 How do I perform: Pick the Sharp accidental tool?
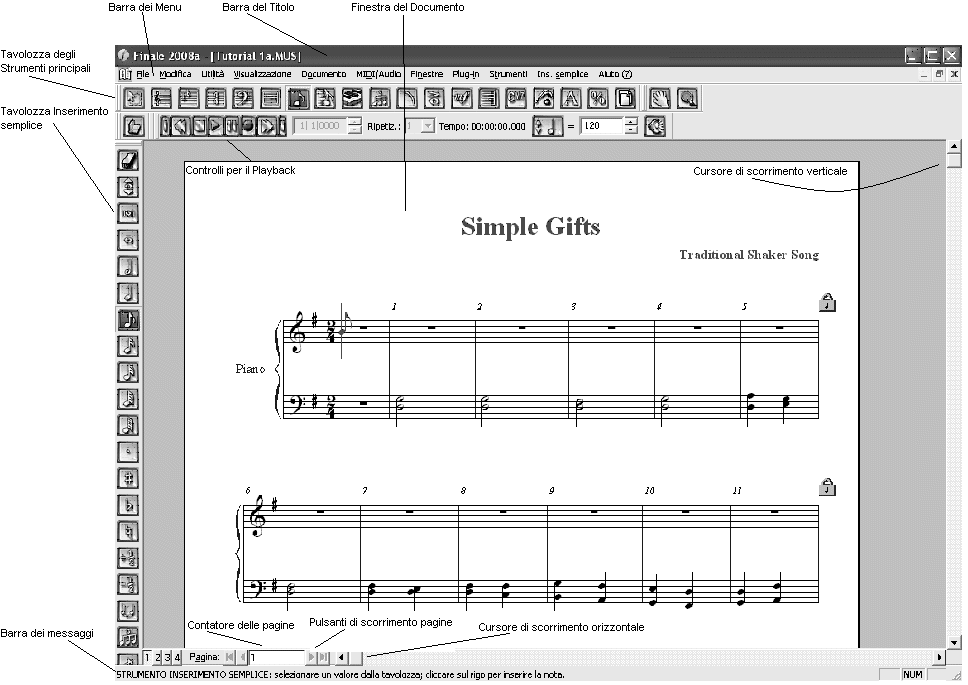click(128, 478)
